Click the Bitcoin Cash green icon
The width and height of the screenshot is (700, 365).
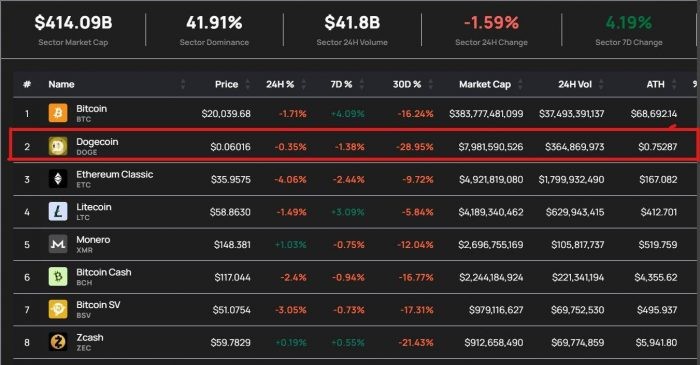58,277
